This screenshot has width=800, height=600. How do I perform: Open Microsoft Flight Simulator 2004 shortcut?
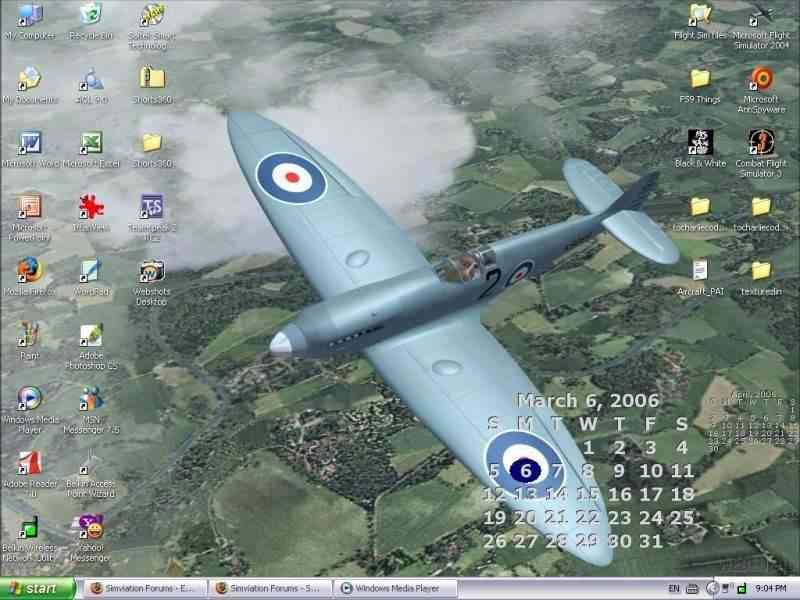point(761,16)
